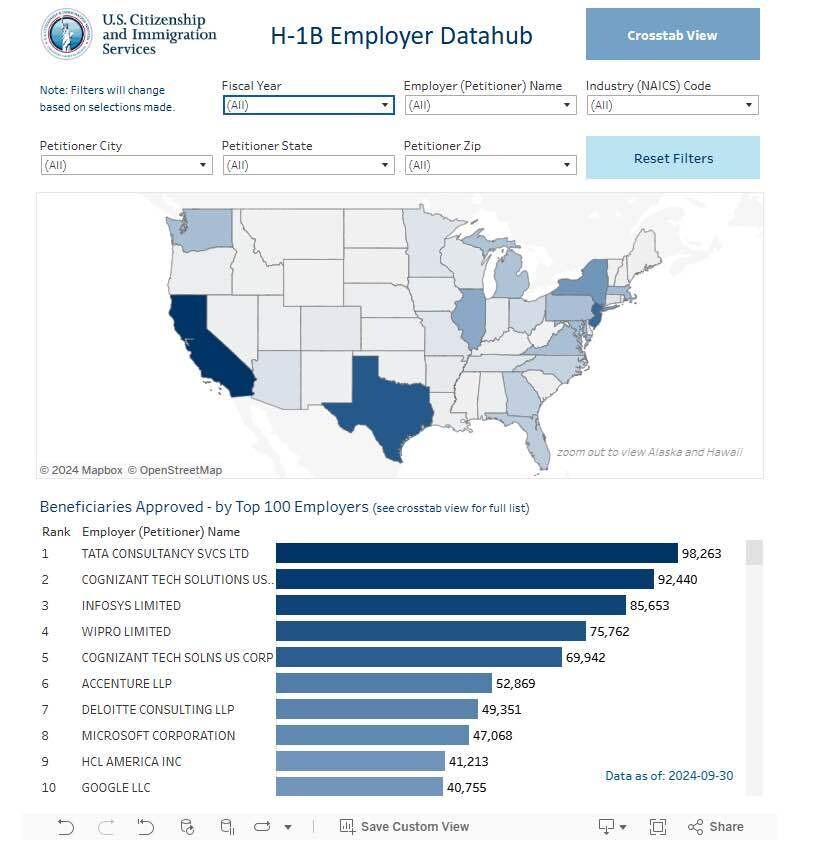Pause automatic data updates

(x=225, y=827)
